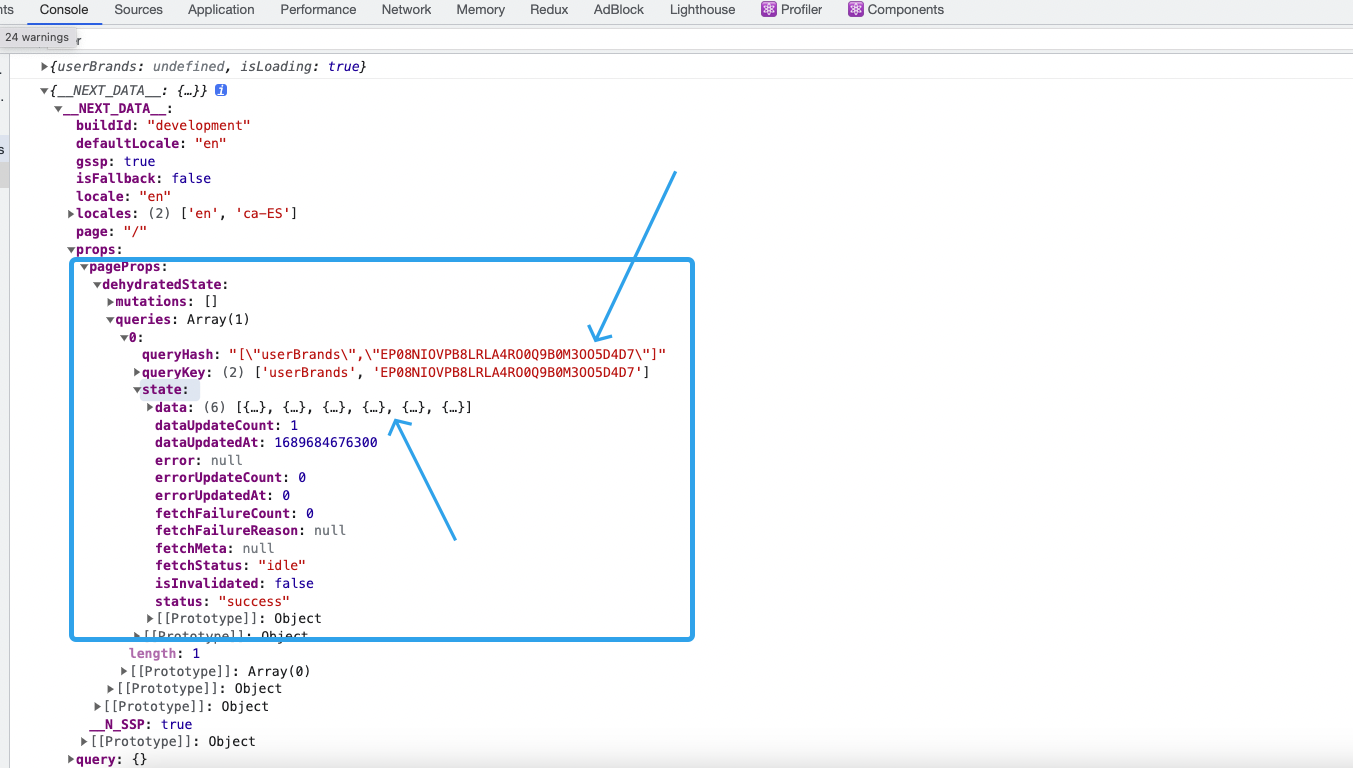Click the info icon beside __NEXT_DATA__ object
1353x768 pixels.
click(x=221, y=90)
